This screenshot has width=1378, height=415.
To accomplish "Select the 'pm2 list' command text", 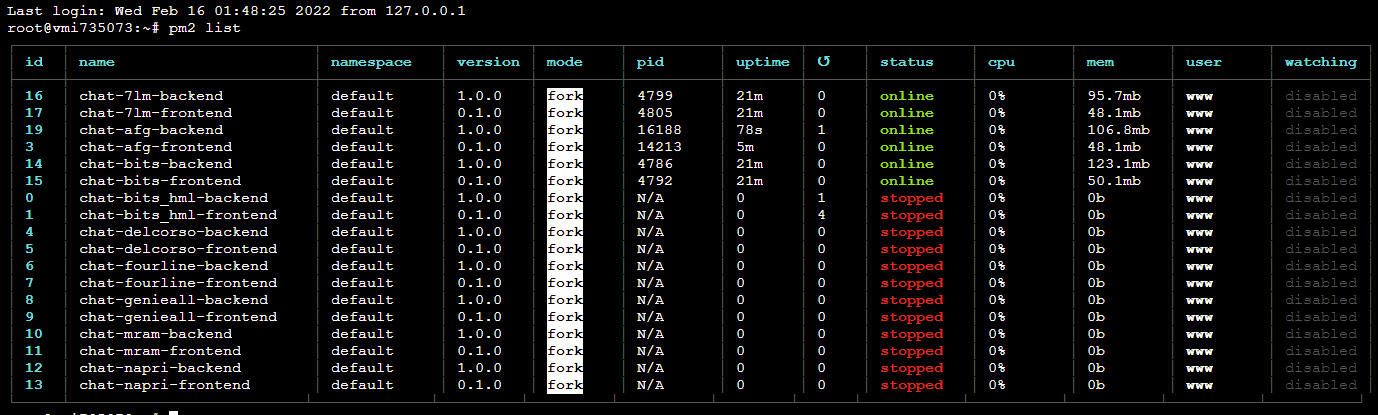I will (204, 28).
